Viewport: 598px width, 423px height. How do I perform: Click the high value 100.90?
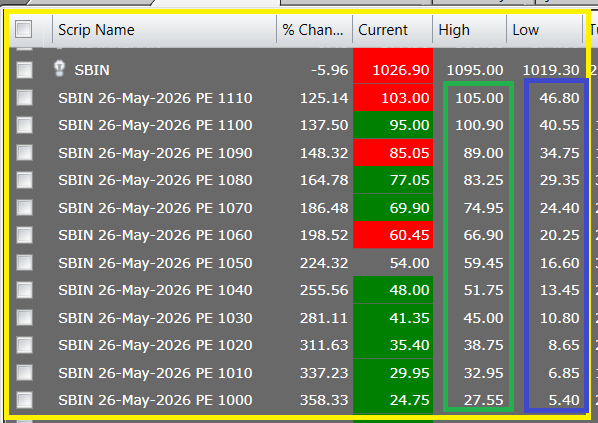479,125
